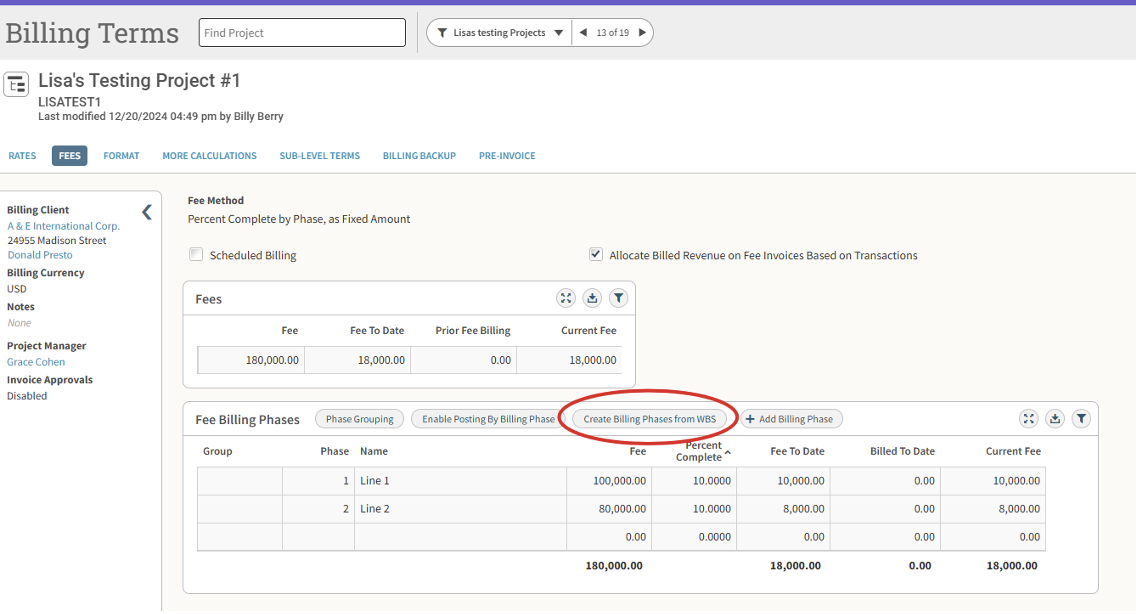Switch to the Rates tab
1136x614 pixels.
22,156
